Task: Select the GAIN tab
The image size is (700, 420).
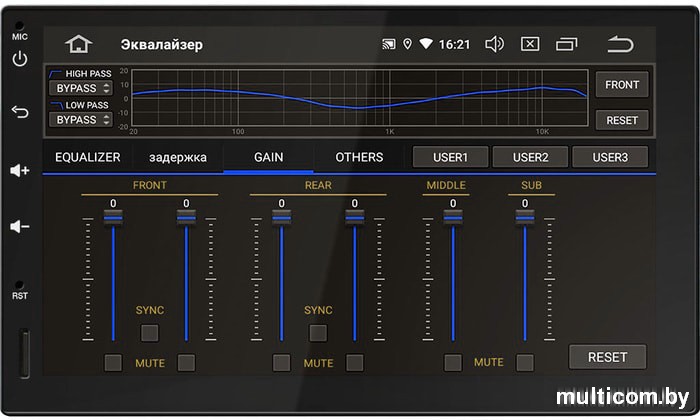Action: click(x=268, y=158)
